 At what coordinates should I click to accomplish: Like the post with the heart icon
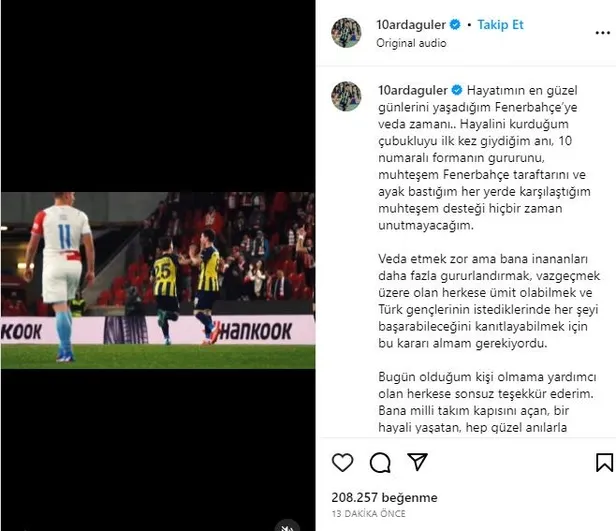click(343, 462)
